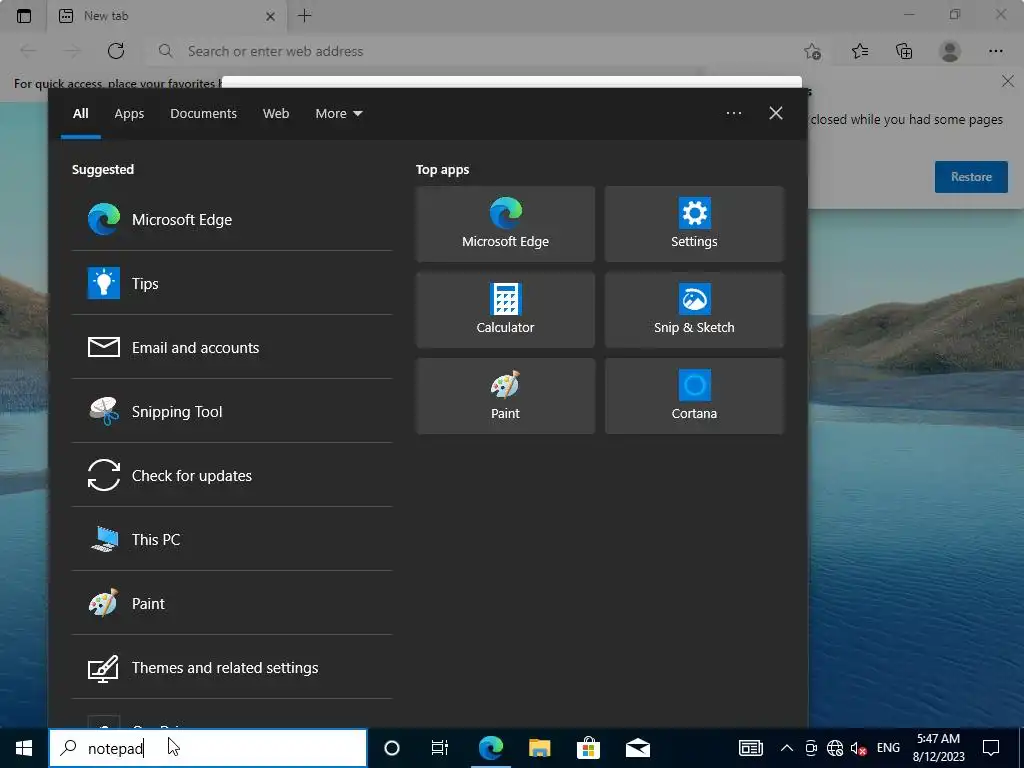The width and height of the screenshot is (1024, 768).
Task: Open the Paint tile in Top apps
Action: 505,396
